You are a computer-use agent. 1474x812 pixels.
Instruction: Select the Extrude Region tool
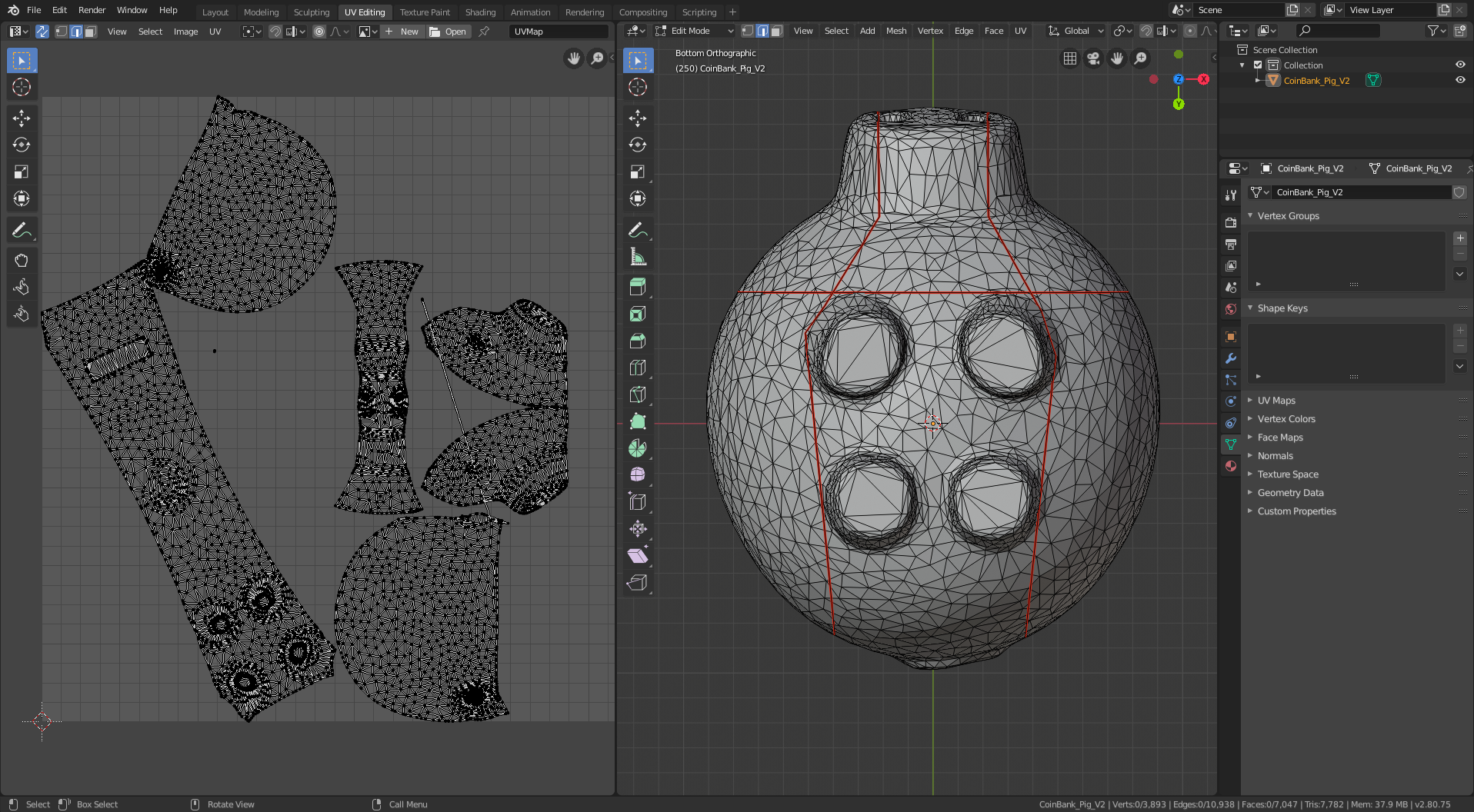[x=637, y=287]
